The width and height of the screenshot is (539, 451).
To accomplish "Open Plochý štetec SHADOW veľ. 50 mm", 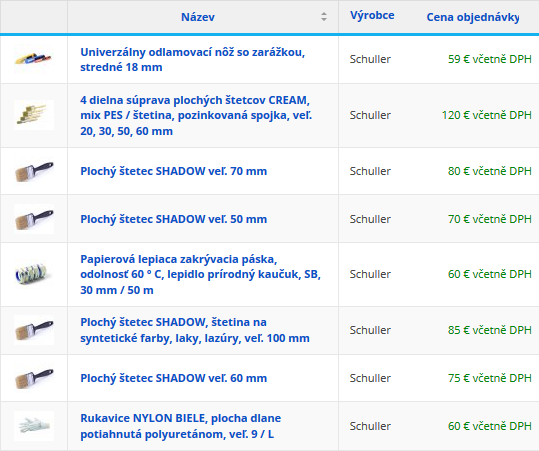I will tap(174, 219).
